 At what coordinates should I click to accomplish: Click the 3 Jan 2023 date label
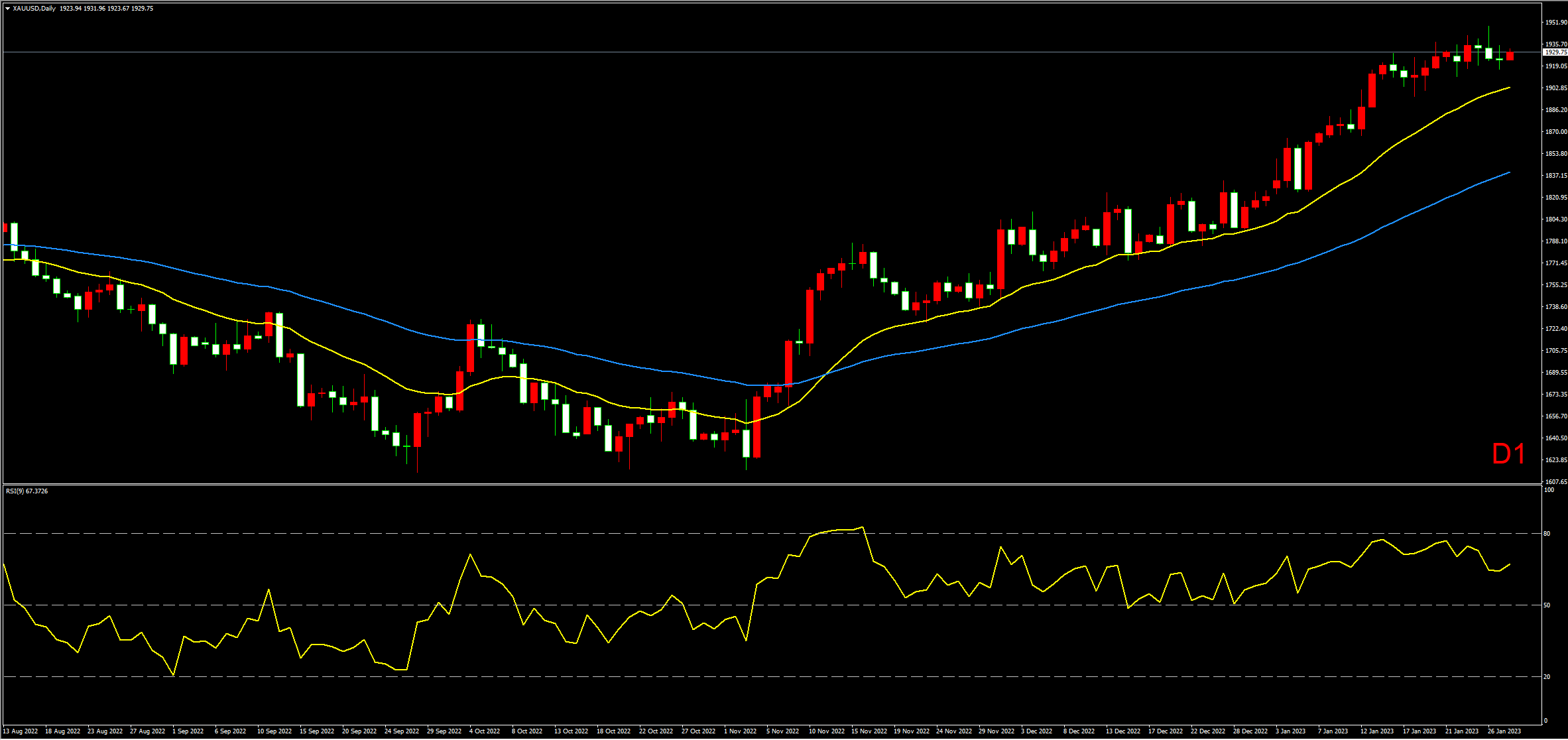click(1291, 731)
